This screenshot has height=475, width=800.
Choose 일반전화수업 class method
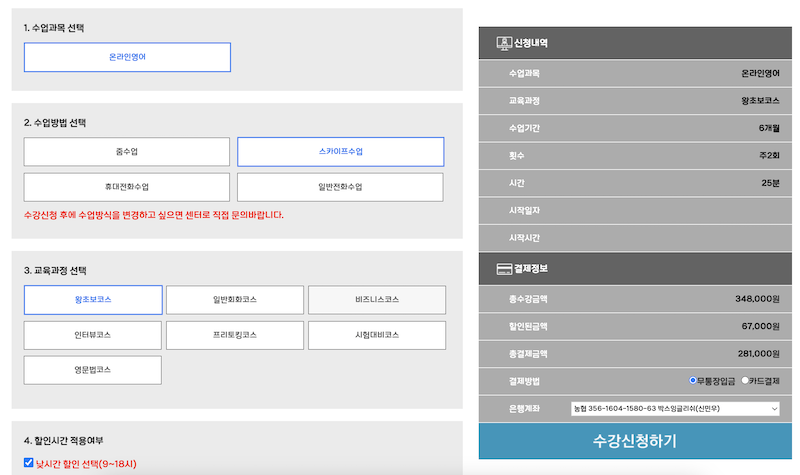(x=340, y=187)
